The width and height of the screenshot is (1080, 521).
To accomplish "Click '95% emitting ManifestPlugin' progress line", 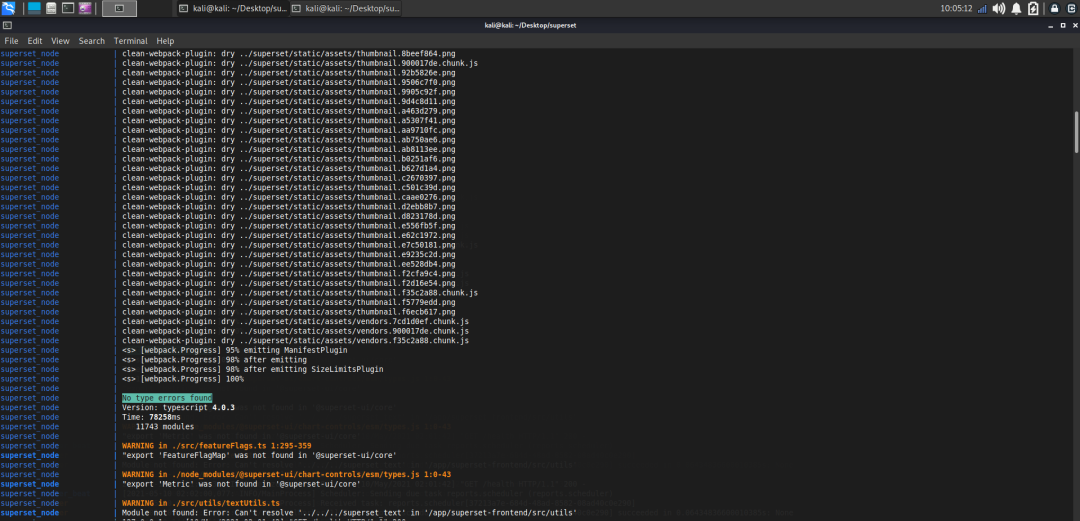I will coord(235,349).
